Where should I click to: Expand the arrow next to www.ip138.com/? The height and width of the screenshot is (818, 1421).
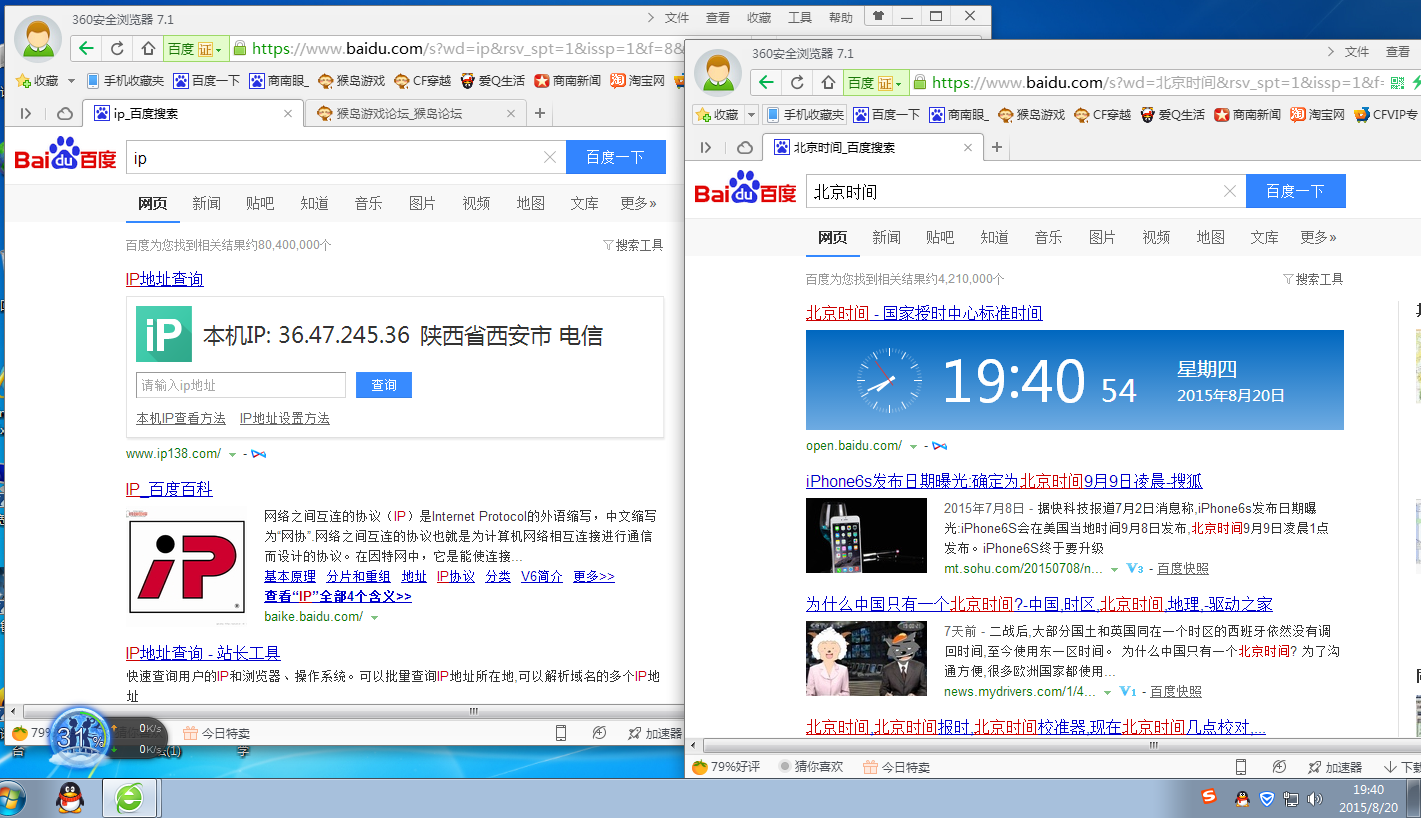(x=232, y=454)
